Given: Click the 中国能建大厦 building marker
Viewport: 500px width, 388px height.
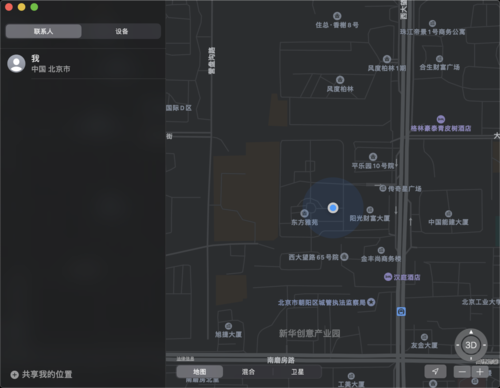Looking at the screenshot, I should click(448, 214).
